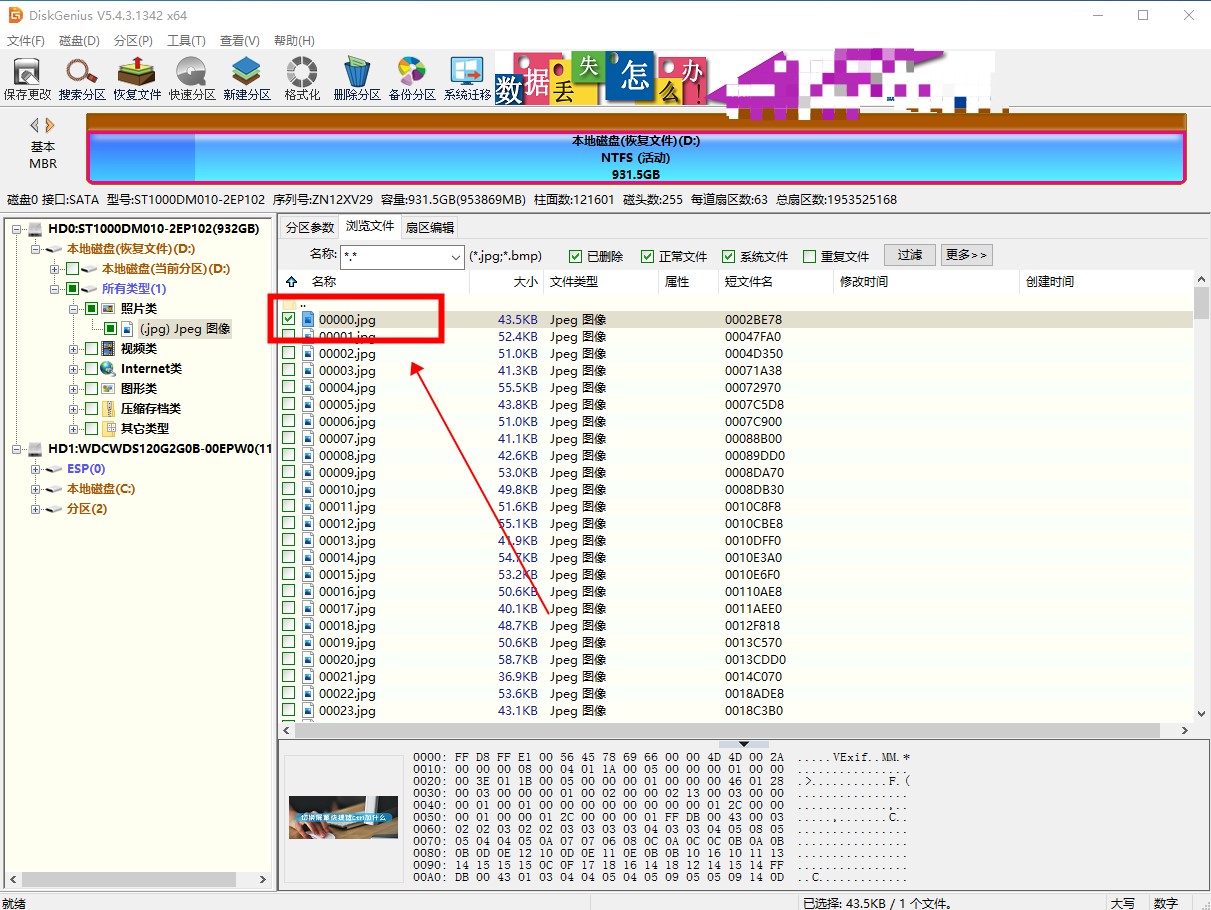The height and width of the screenshot is (910, 1211).
Task: Expand the 本地磁盘(C:) partition node
Action: [36, 489]
